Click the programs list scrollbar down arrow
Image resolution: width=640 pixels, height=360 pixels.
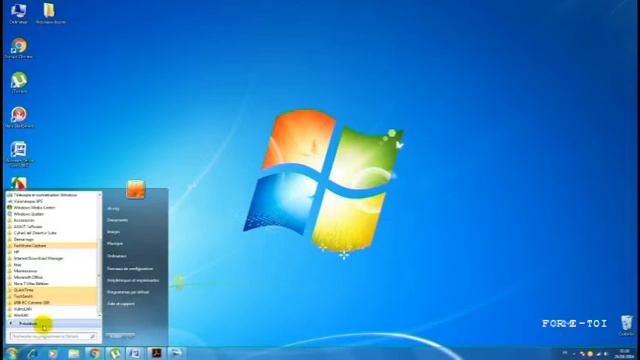click(99, 316)
